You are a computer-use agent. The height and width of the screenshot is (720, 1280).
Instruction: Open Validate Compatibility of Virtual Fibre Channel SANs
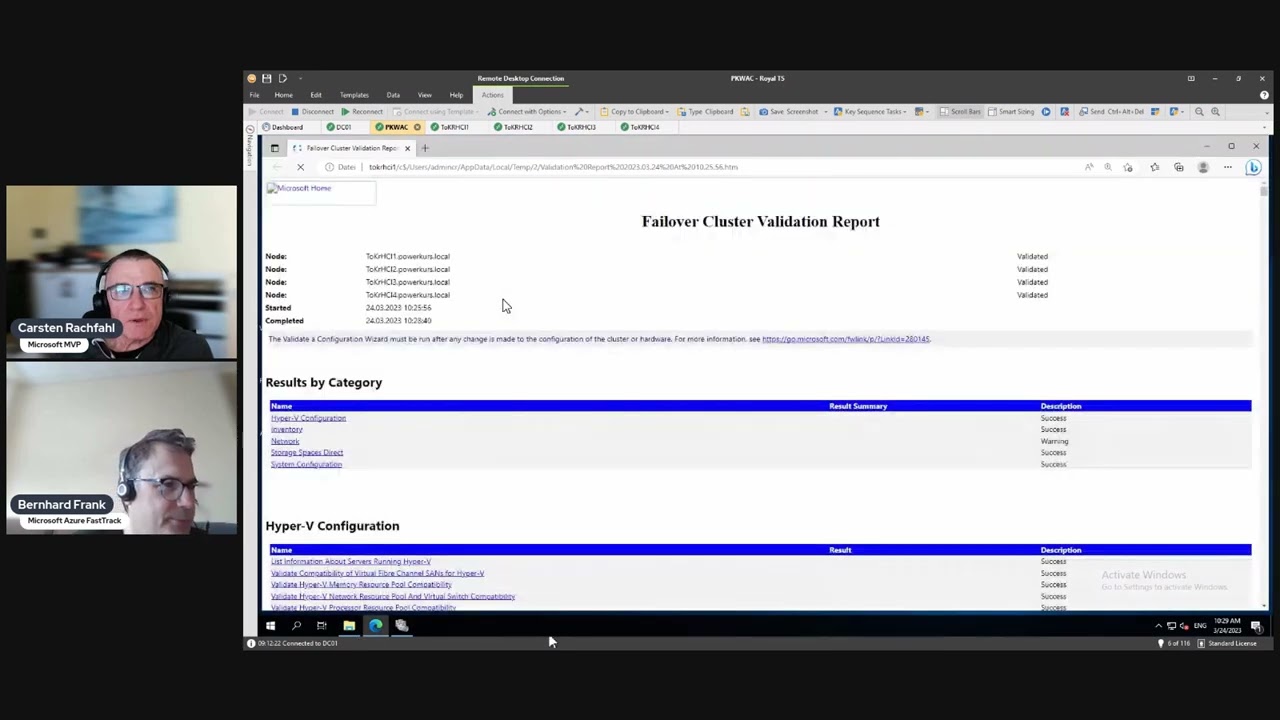(x=377, y=574)
